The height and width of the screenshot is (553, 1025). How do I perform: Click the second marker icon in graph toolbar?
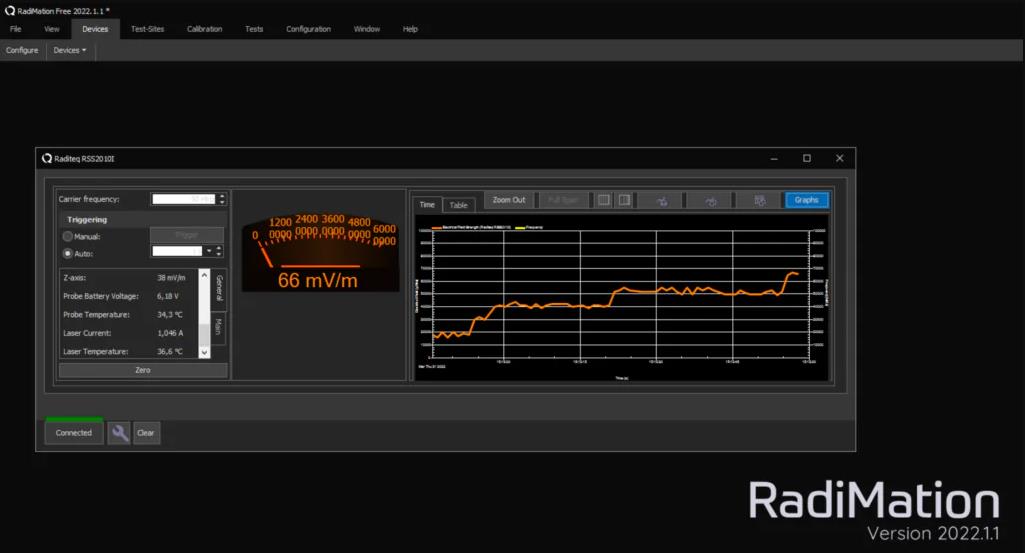coord(710,200)
